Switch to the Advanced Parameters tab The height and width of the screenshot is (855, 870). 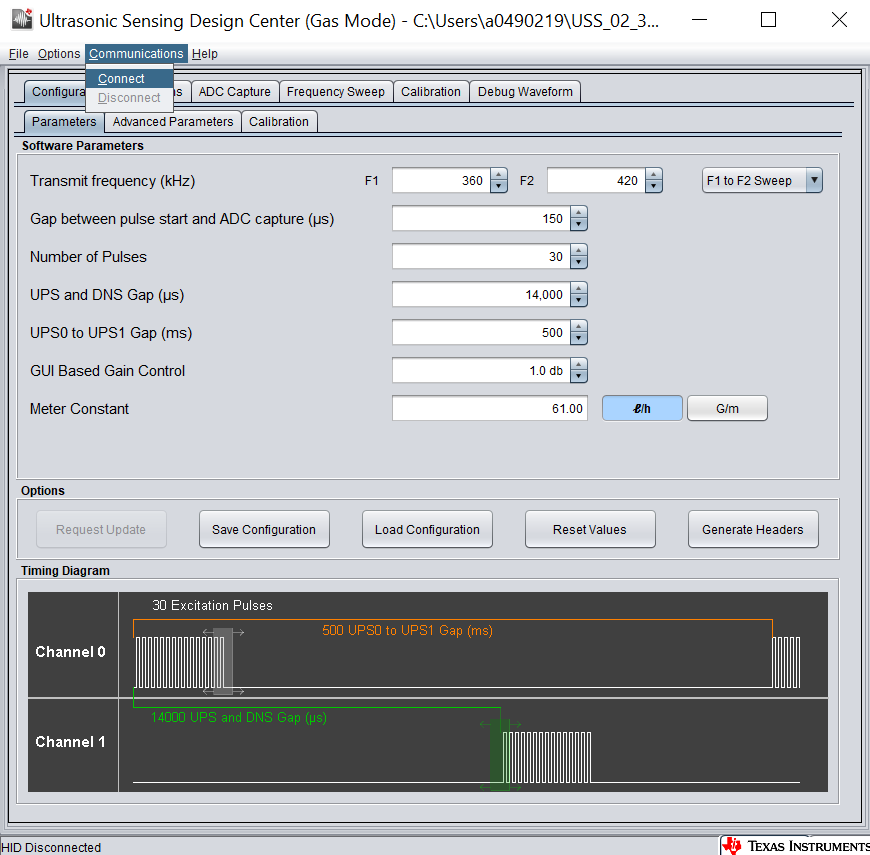[x=172, y=121]
